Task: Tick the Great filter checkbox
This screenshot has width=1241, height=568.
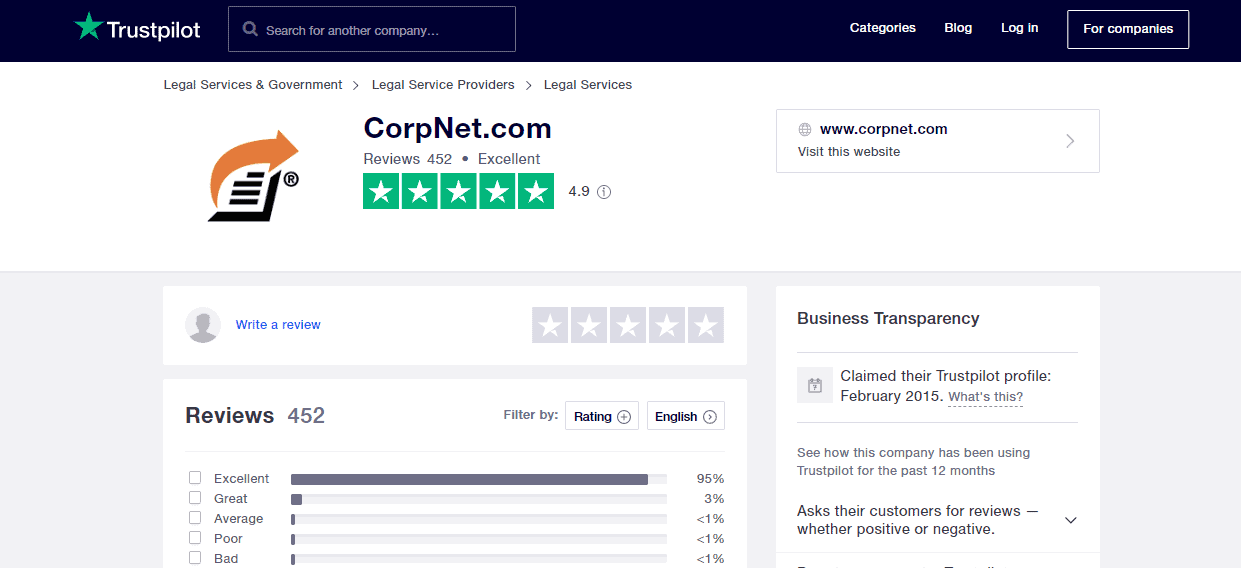Action: 195,498
